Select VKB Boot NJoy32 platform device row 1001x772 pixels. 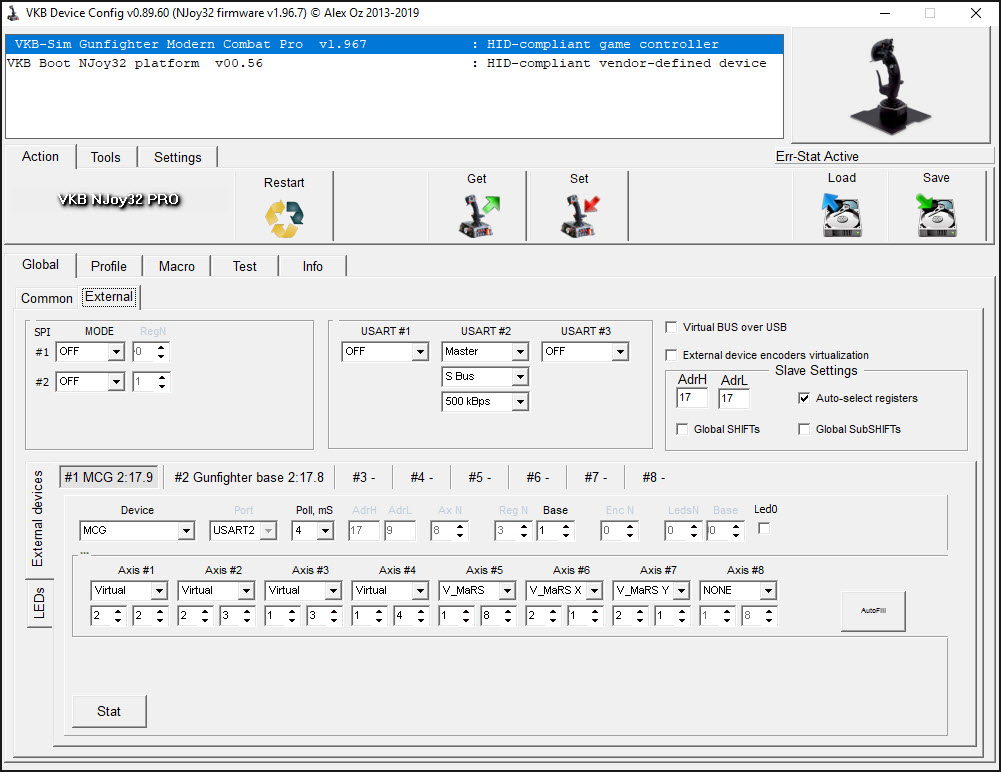coord(394,63)
